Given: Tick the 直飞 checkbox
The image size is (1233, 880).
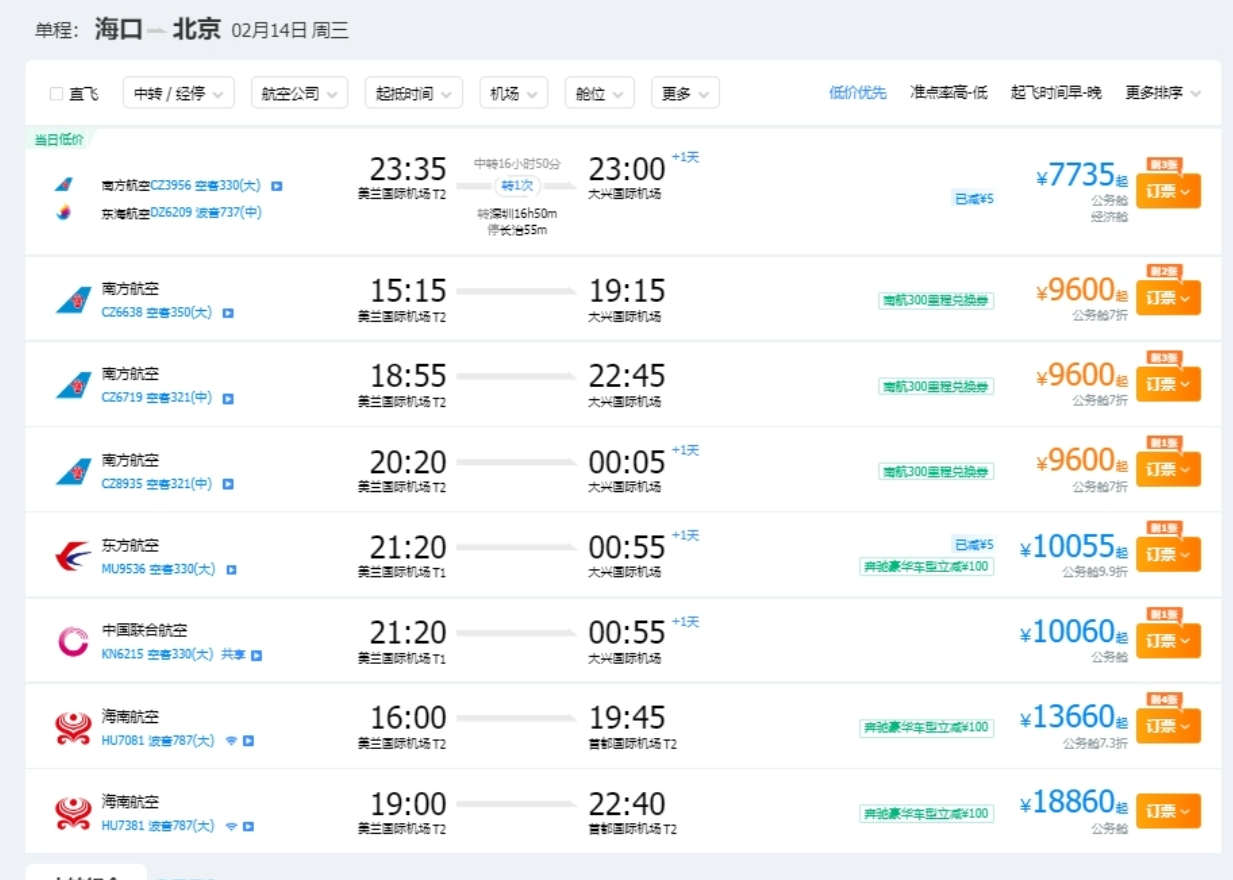Looking at the screenshot, I should tap(56, 94).
